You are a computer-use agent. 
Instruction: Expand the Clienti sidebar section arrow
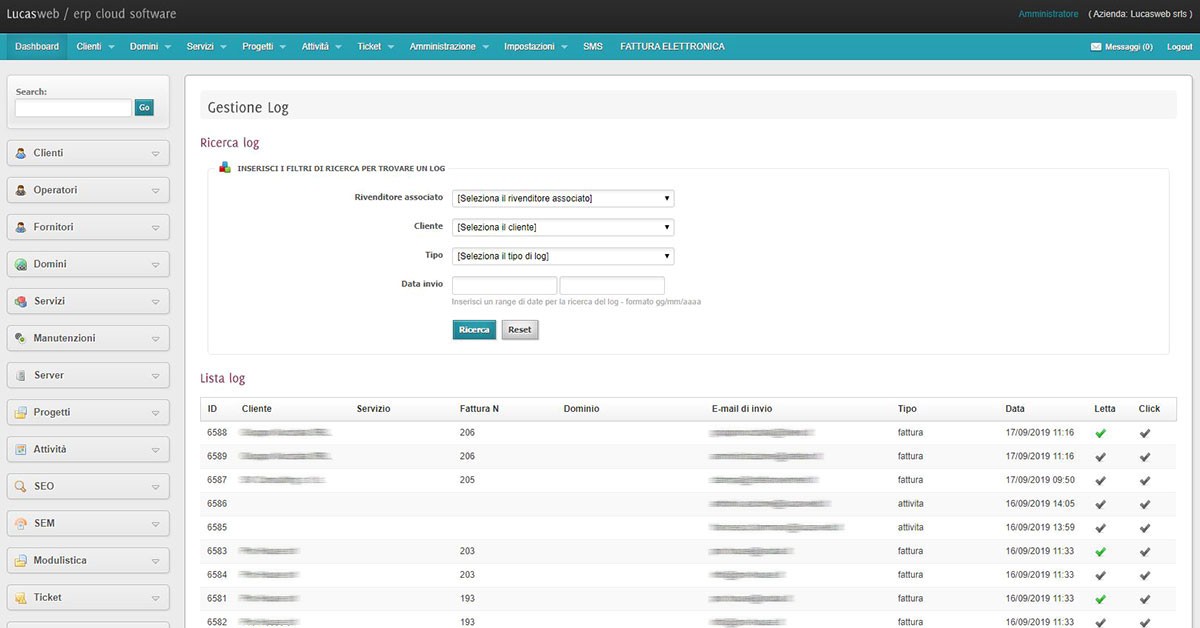pyautogui.click(x=155, y=154)
